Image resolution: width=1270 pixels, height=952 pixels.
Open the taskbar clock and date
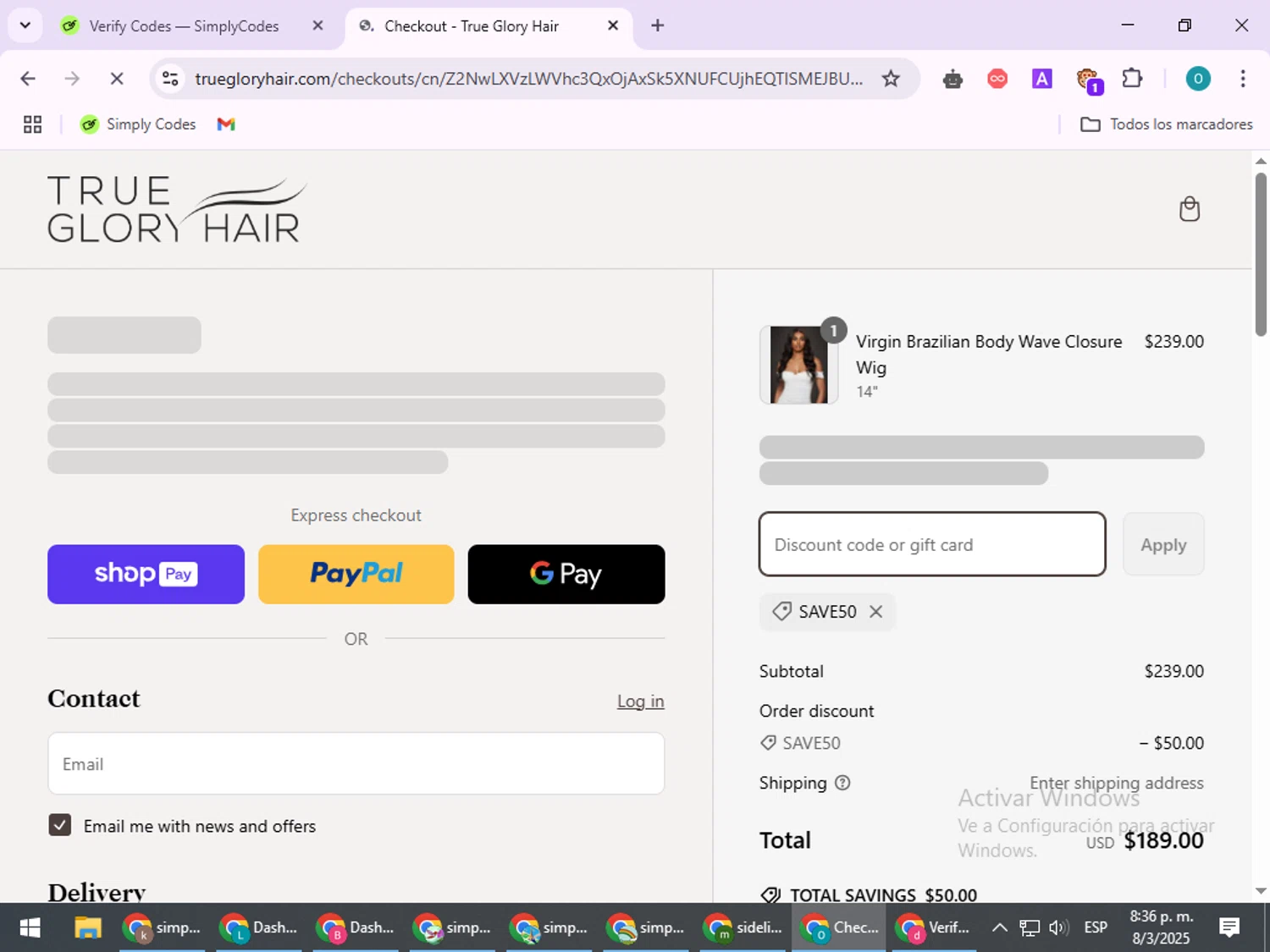(x=1161, y=928)
